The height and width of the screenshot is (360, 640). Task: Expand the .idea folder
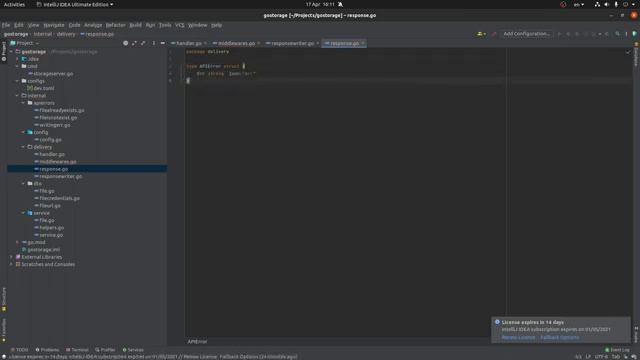pos(17,59)
